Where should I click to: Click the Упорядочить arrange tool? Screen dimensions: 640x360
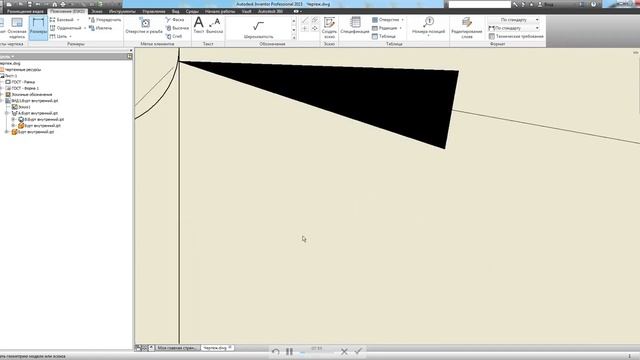pyautogui.click(x=105, y=20)
